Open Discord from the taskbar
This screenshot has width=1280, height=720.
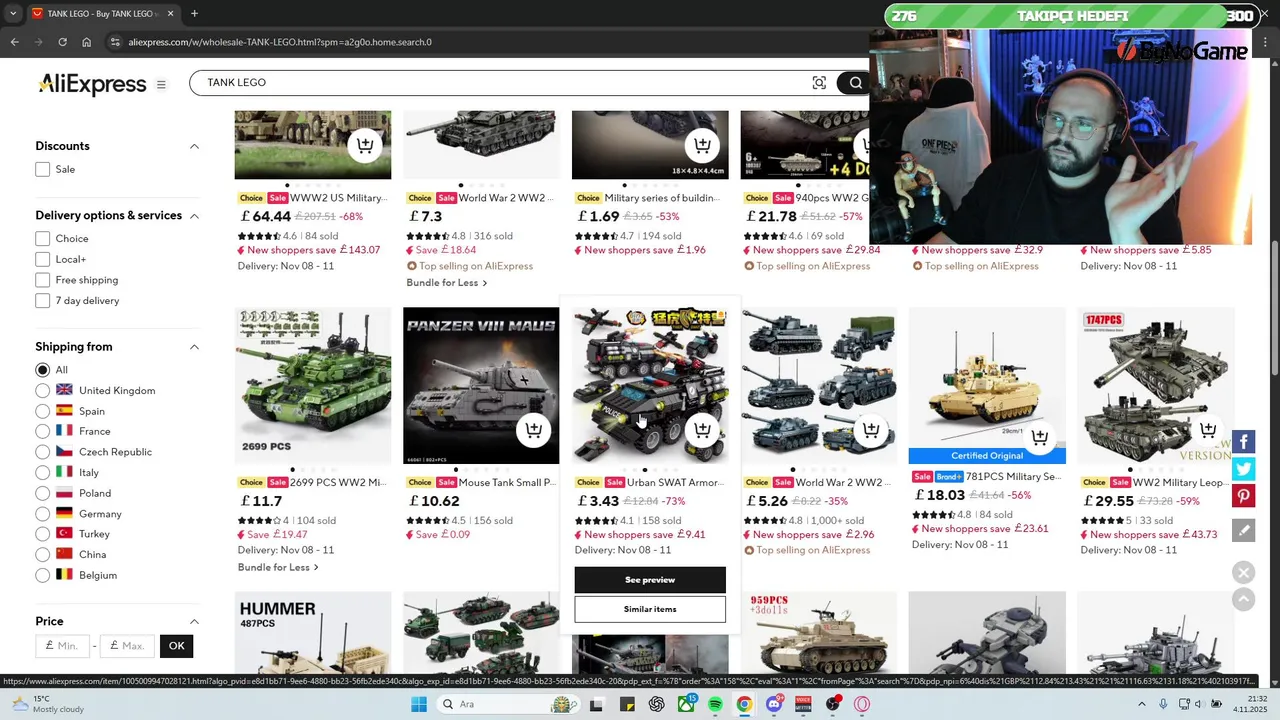tap(774, 704)
